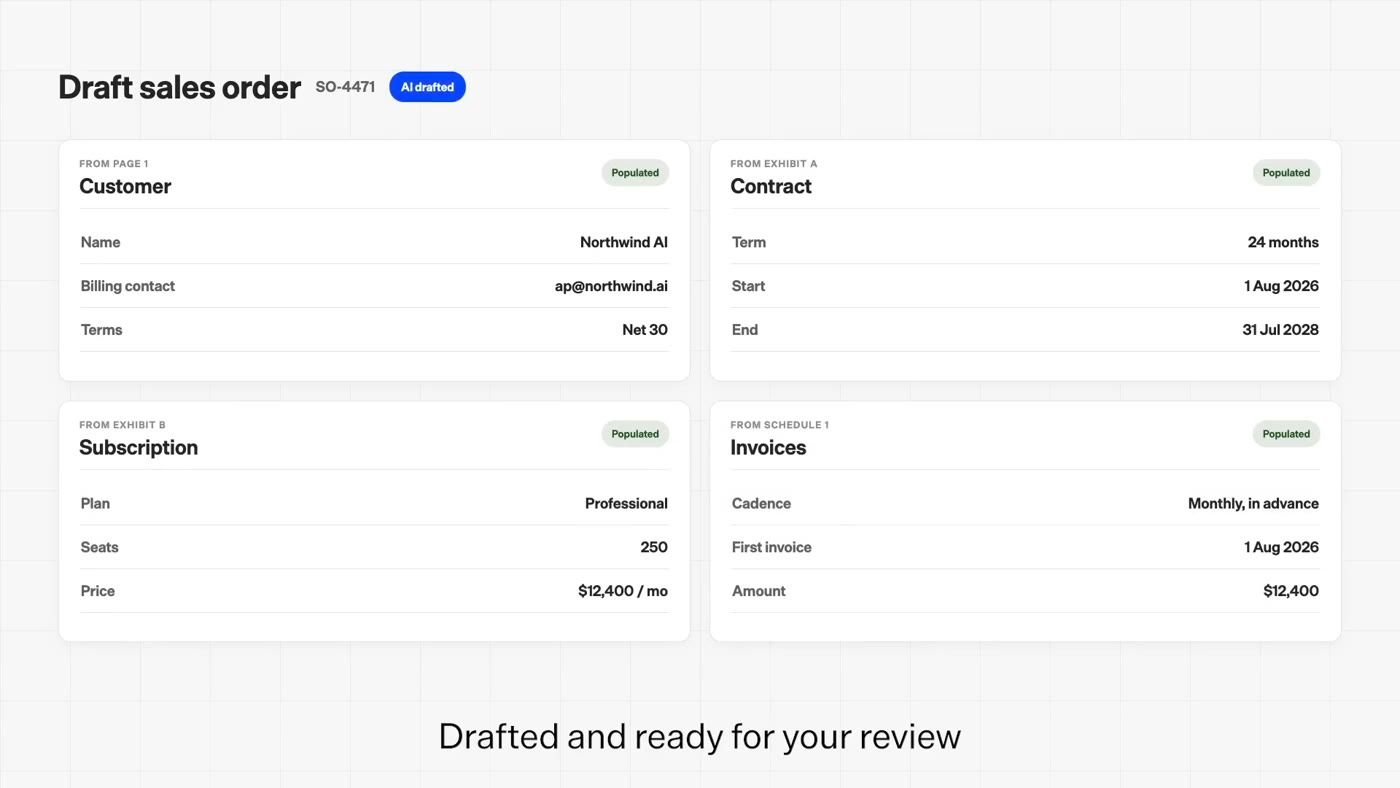Click the "Plan" field label in Subscription
The width and height of the screenshot is (1400, 788).
[x=95, y=503]
